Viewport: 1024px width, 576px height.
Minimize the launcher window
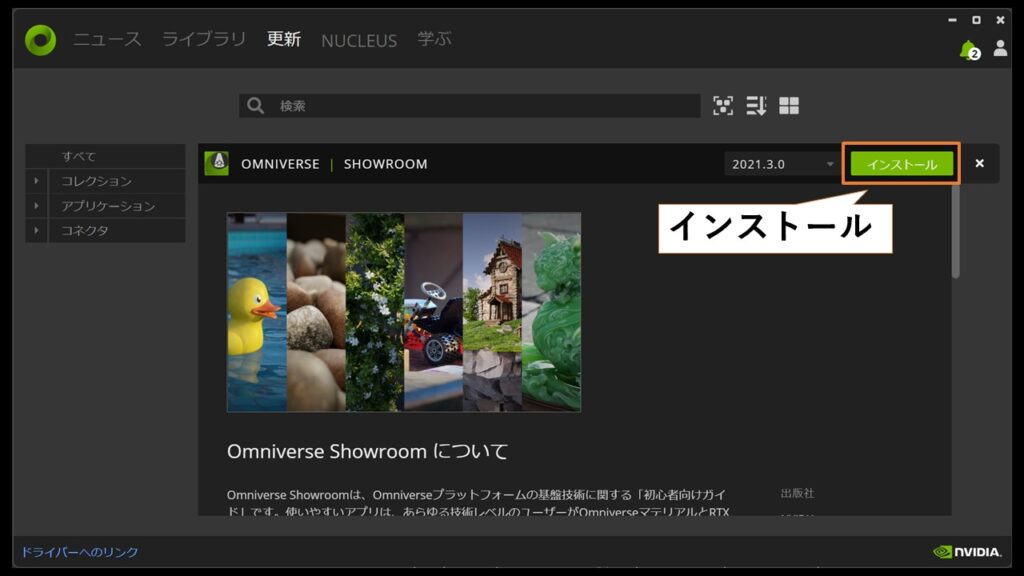(x=952, y=20)
